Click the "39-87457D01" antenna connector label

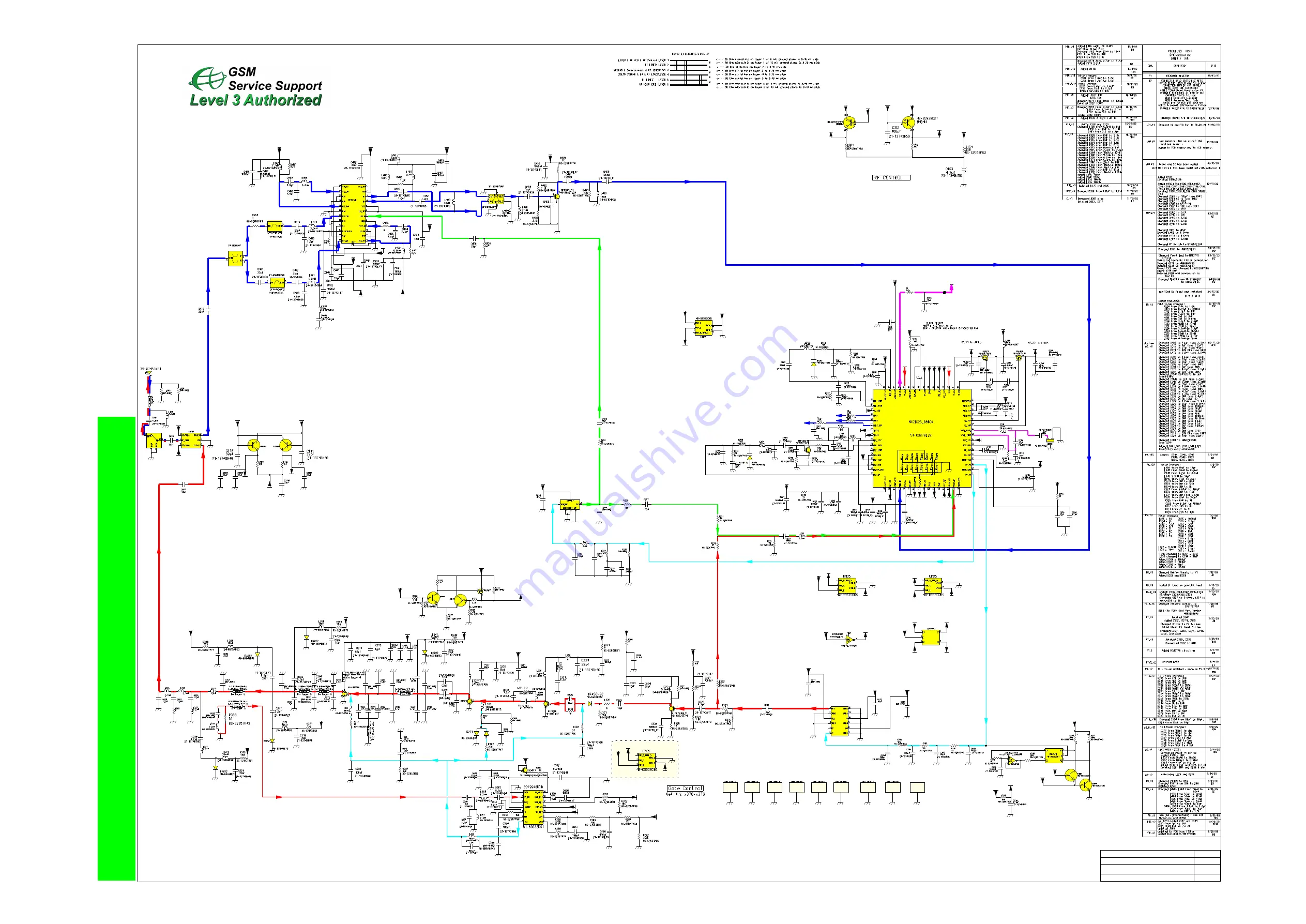coord(151,369)
